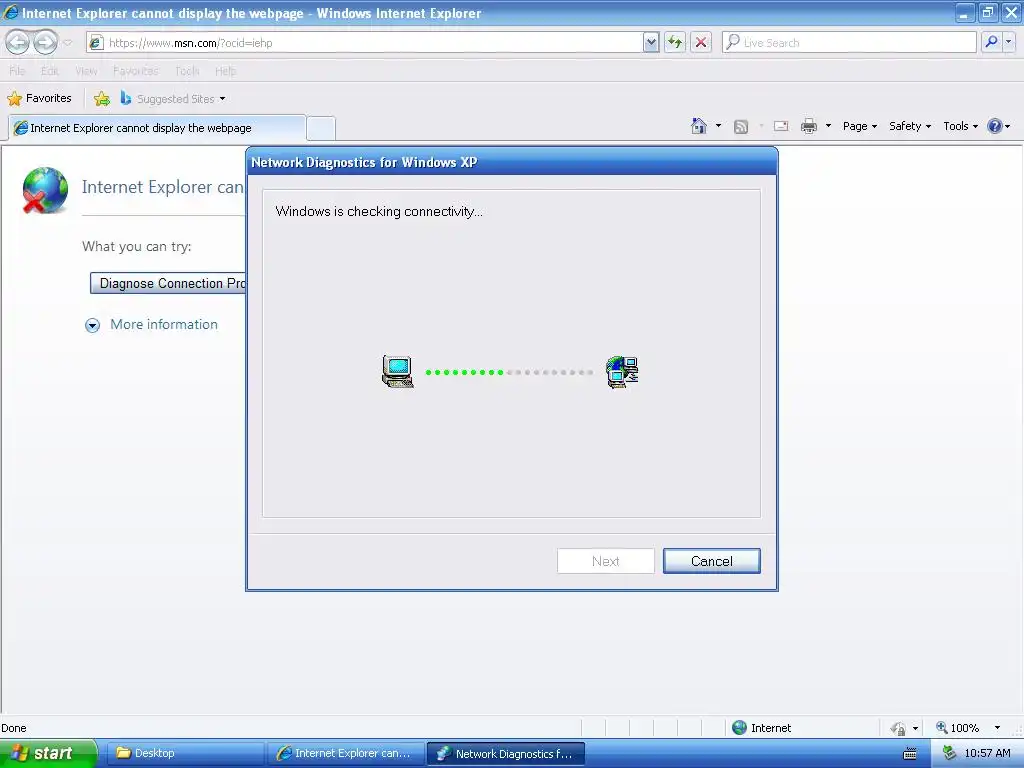Open the Favorites center star button
Image resolution: width=1024 pixels, height=768 pixels.
[39, 99]
